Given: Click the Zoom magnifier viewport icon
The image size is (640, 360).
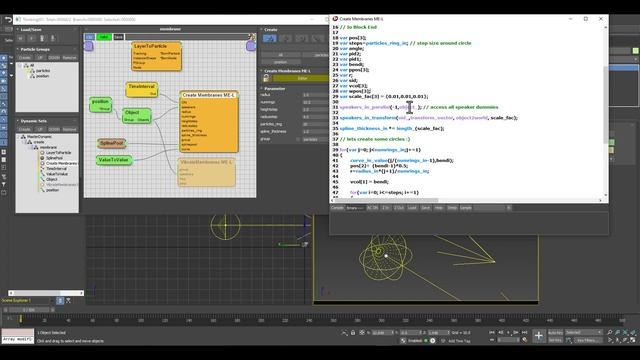Looking at the screenshot, I should (610, 333).
